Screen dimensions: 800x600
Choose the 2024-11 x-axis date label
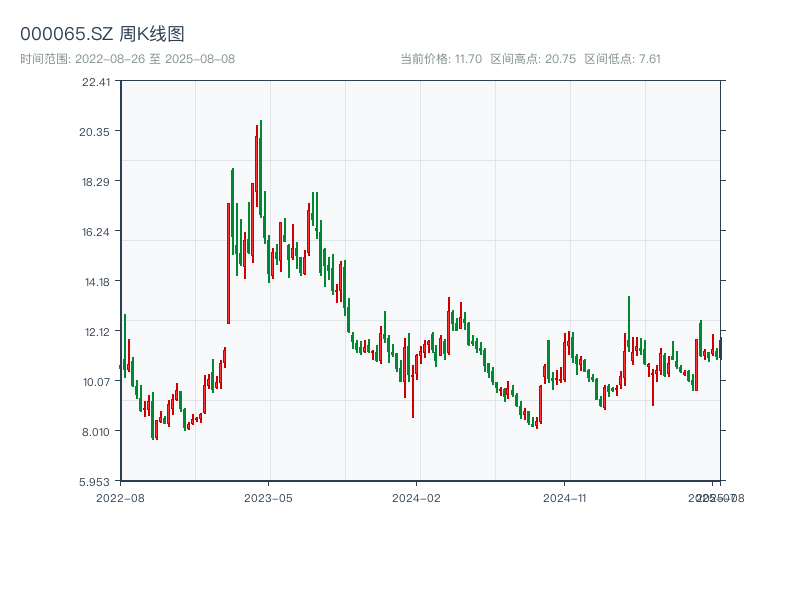tap(566, 497)
